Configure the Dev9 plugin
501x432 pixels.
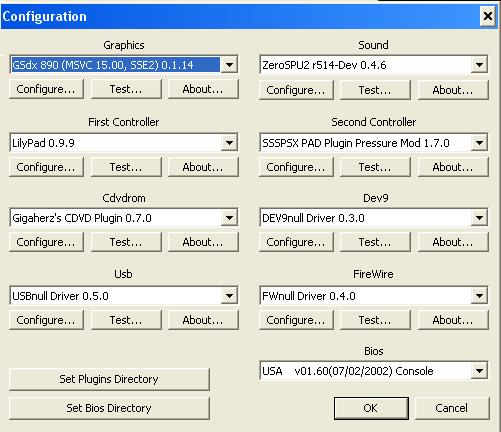point(296,242)
